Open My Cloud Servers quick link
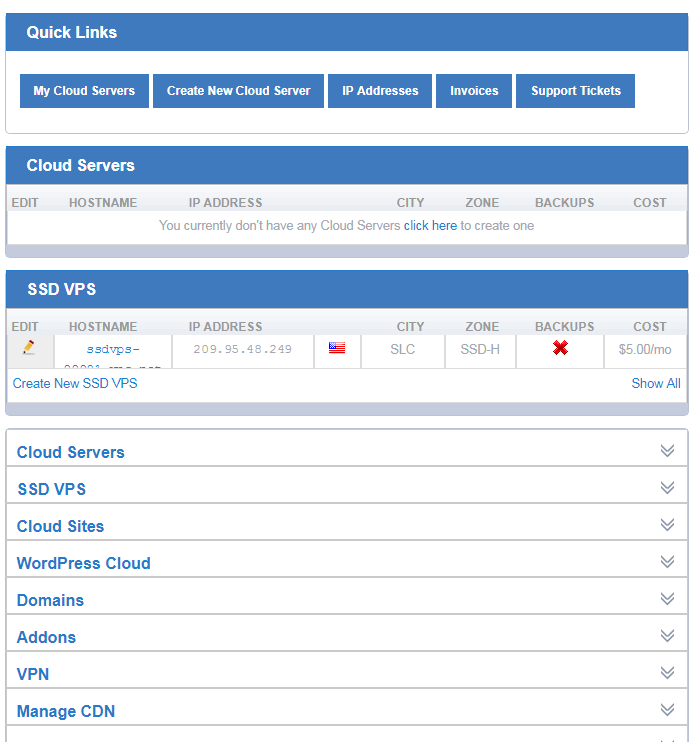 point(84,91)
